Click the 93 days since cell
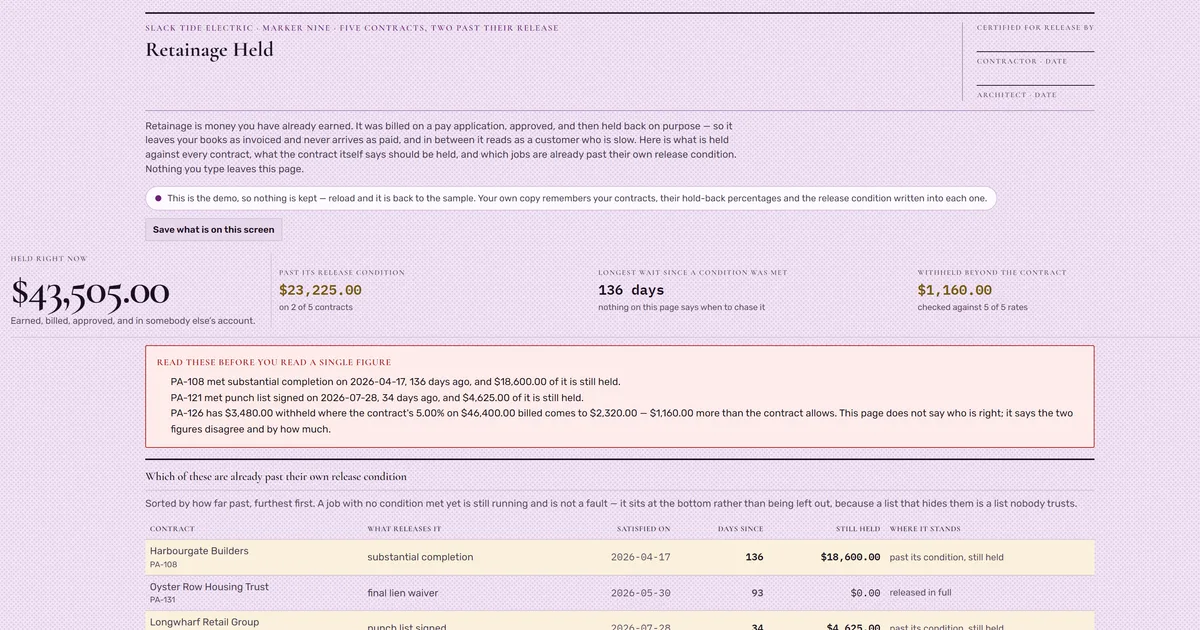Viewport: 1200px width, 630px height. [x=757, y=593]
